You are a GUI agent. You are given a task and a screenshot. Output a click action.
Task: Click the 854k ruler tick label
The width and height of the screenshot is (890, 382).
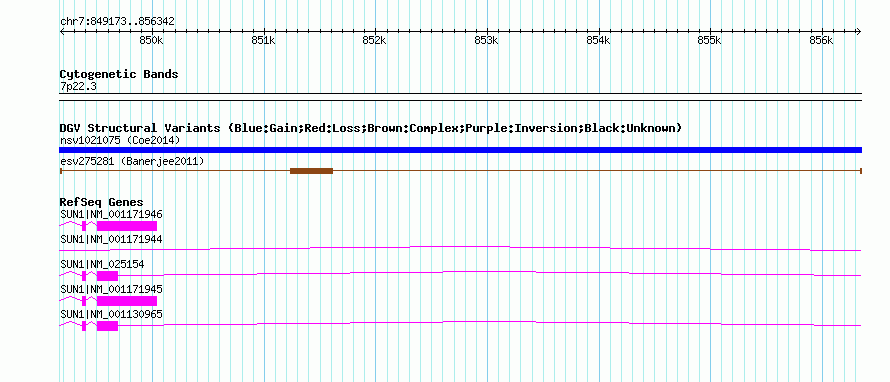[x=598, y=40]
